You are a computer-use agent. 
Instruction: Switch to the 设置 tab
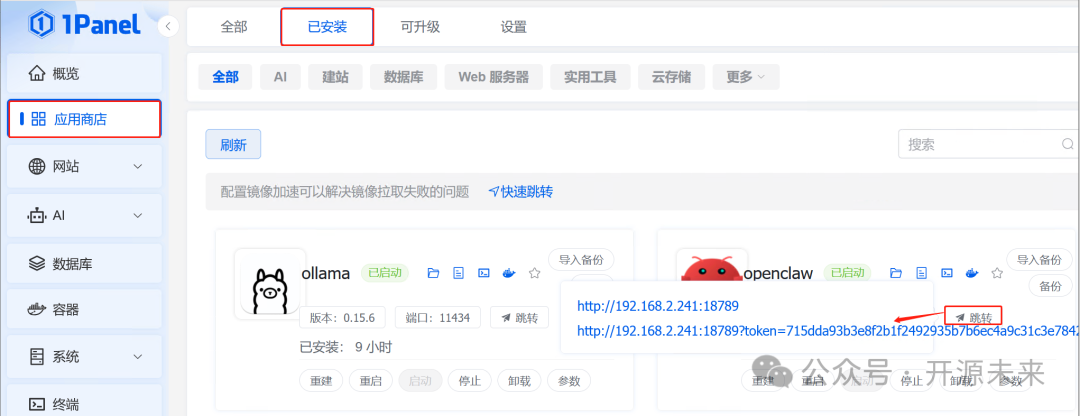pyautogui.click(x=513, y=27)
